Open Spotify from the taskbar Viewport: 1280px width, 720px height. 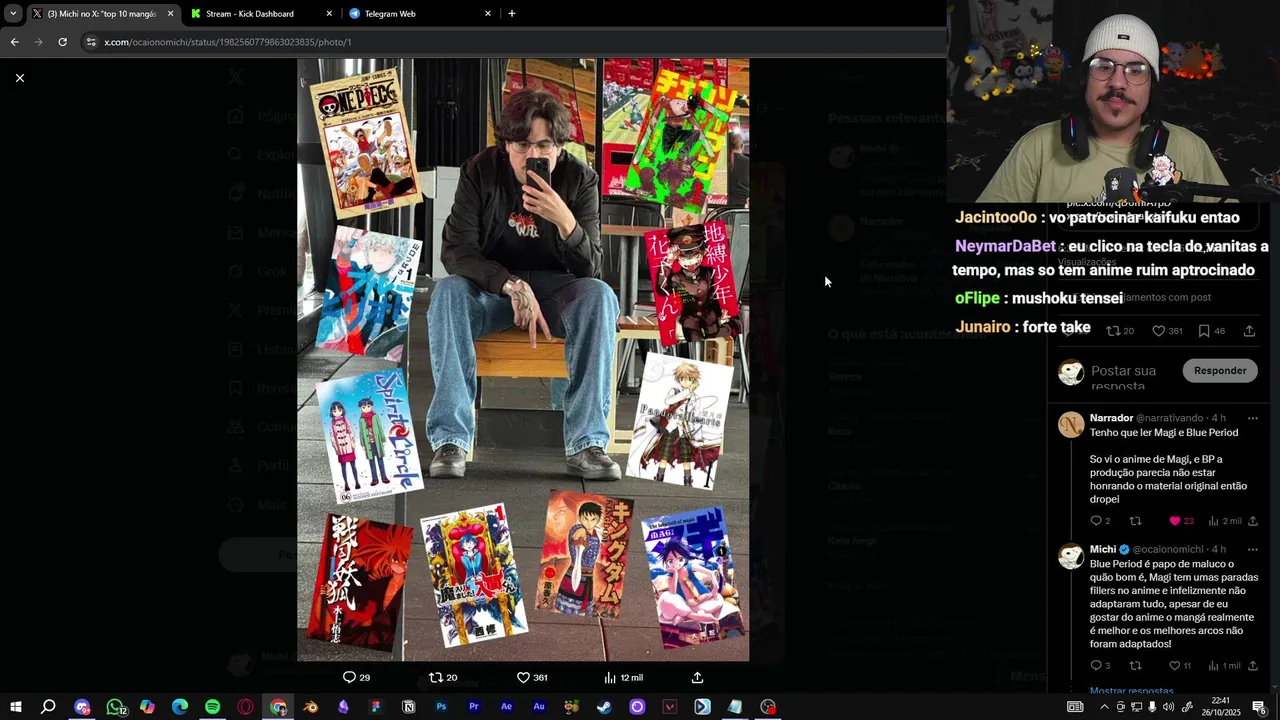click(212, 707)
